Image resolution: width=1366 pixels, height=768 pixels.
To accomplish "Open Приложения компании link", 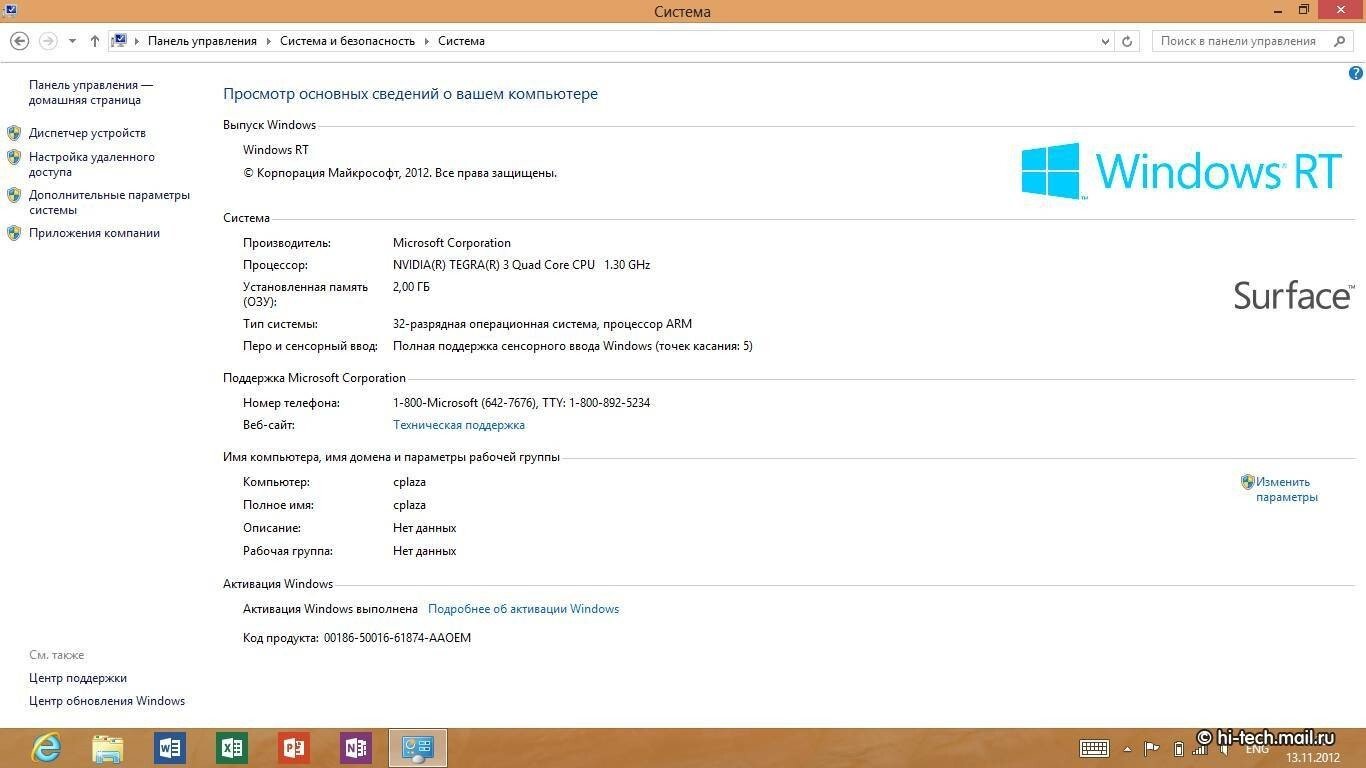I will pyautogui.click(x=94, y=233).
